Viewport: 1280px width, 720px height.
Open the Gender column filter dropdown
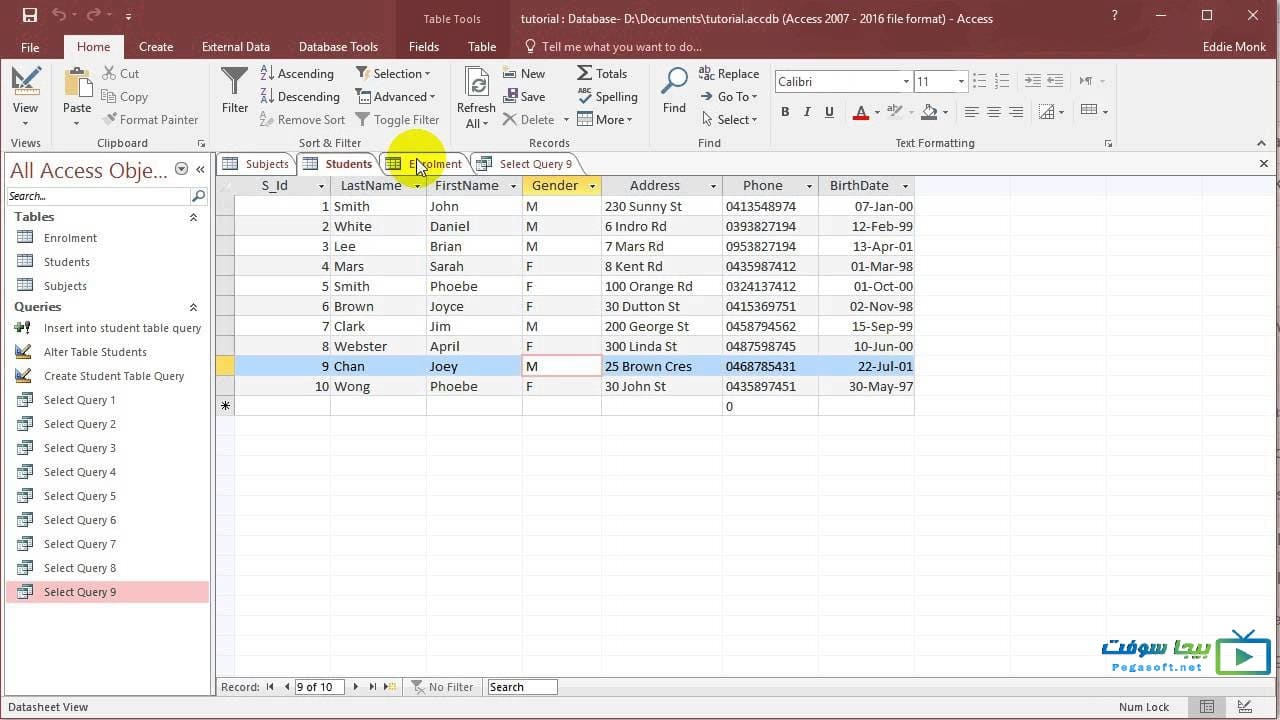[592, 186]
